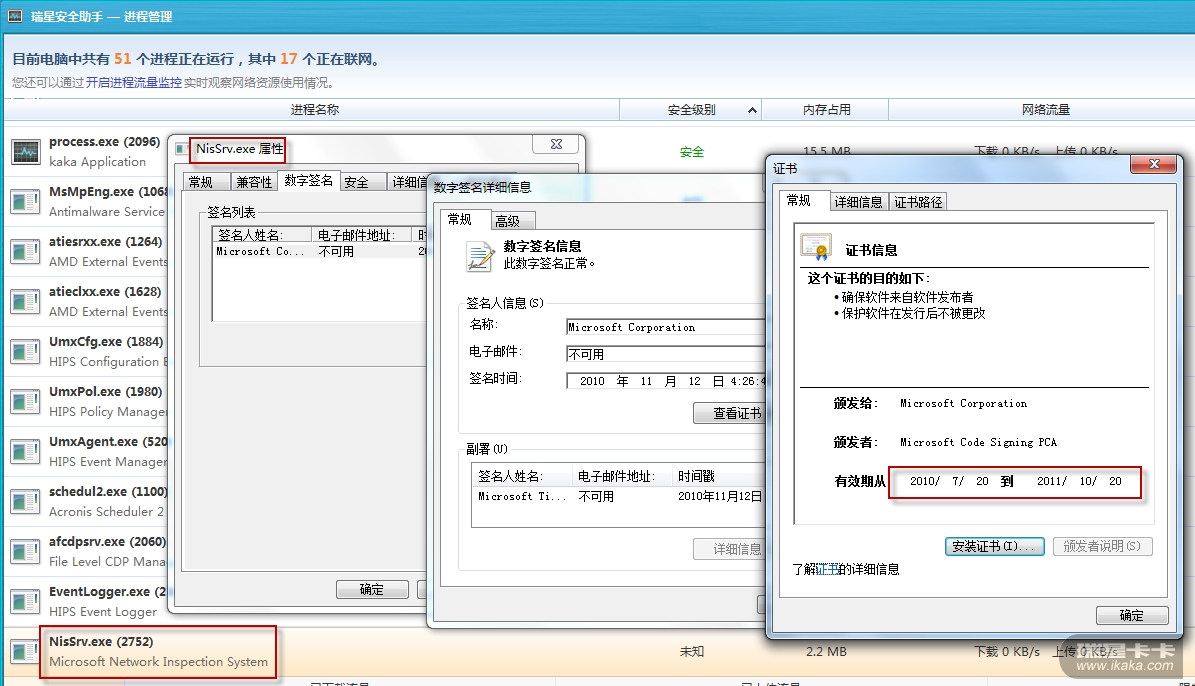Open the 详细信息 tab in NisSrv.exe properties
The height and width of the screenshot is (686, 1195).
point(408,182)
